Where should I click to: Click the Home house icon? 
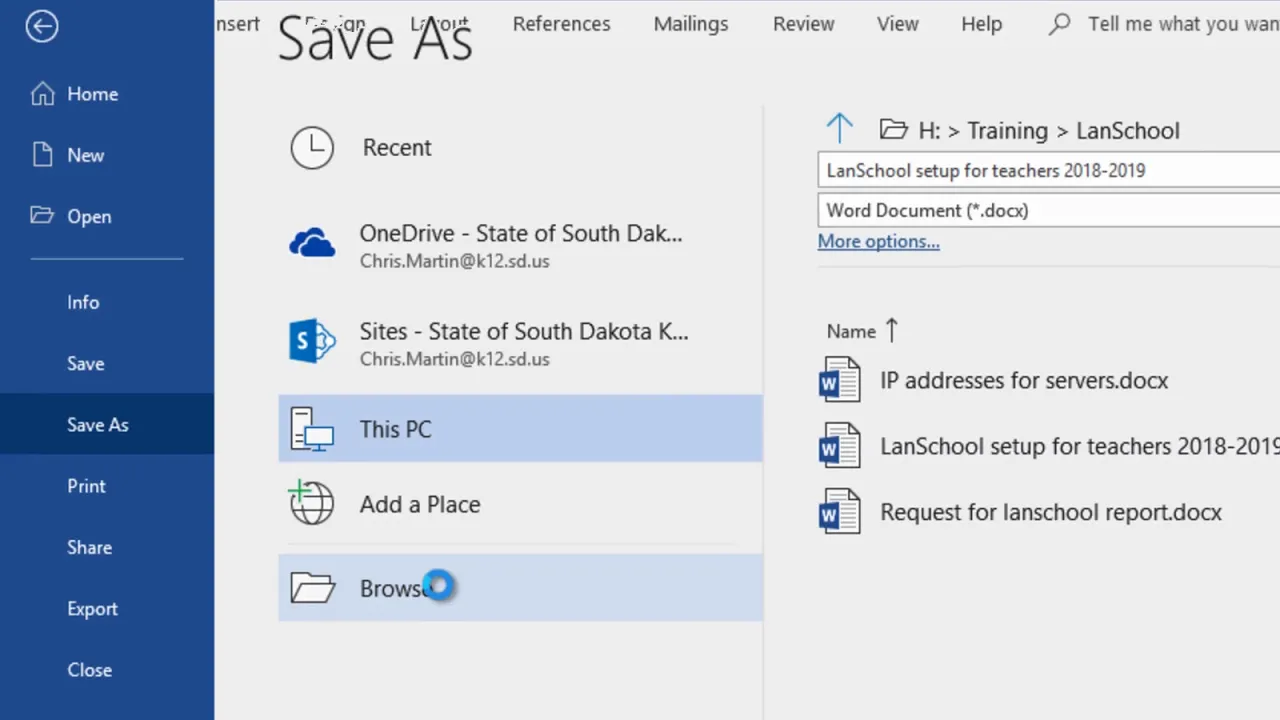point(42,94)
